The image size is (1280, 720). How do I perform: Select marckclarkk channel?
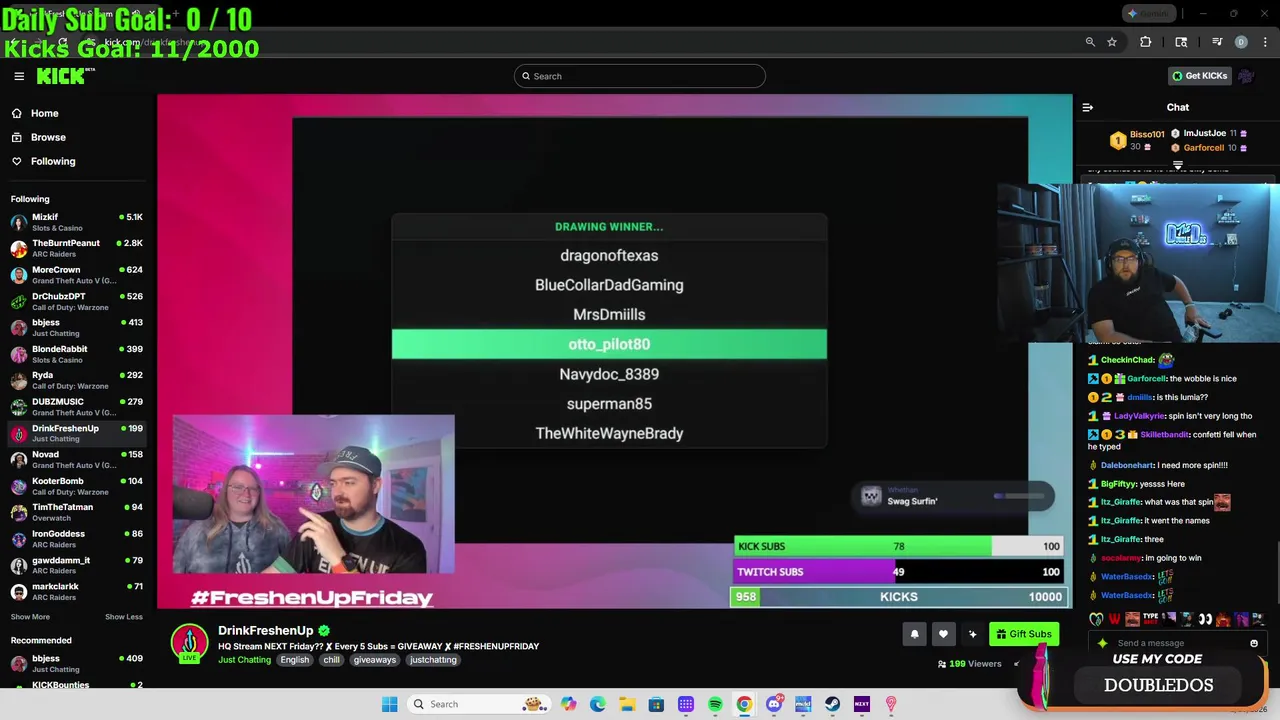(77, 592)
